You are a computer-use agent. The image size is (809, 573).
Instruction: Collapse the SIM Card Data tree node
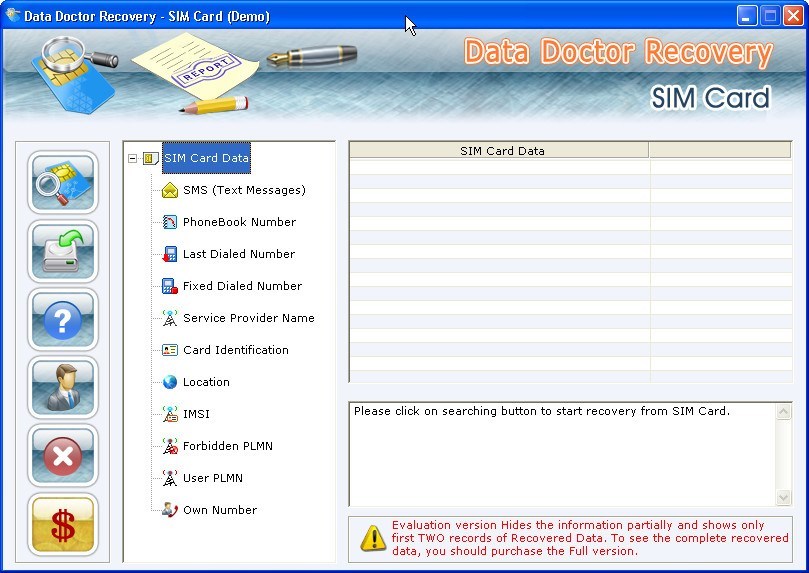click(133, 158)
